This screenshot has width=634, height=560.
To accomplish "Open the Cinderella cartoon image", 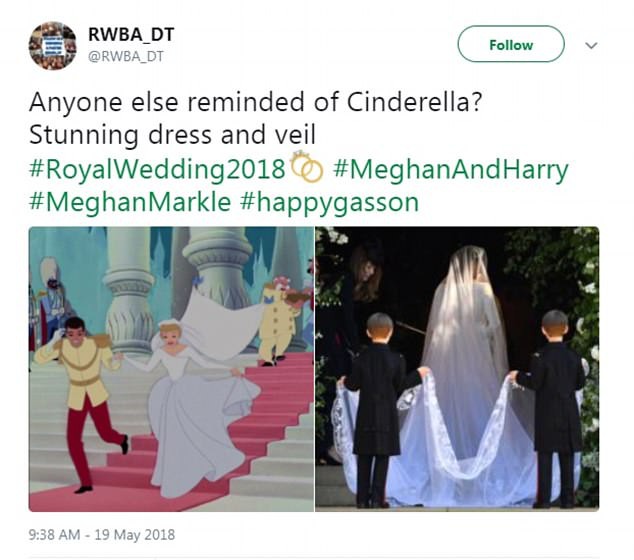I will tap(170, 368).
